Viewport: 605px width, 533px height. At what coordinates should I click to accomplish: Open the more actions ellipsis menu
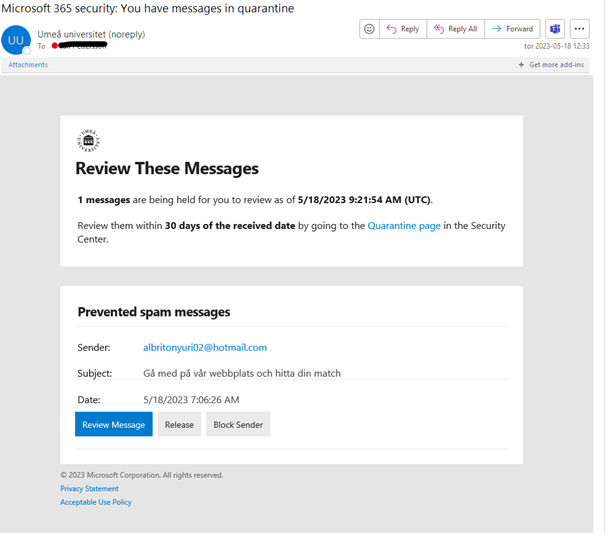(x=580, y=29)
